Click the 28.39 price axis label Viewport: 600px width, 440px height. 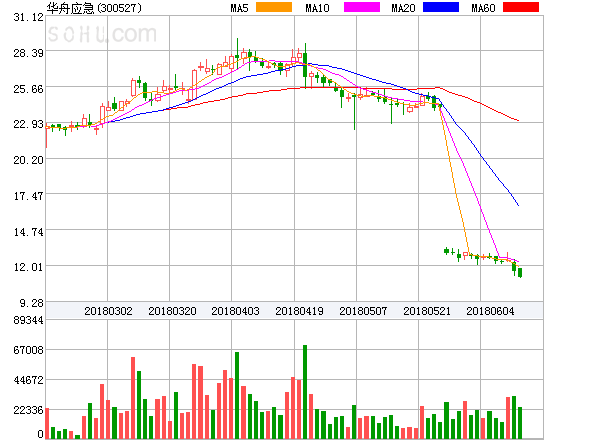[x=29, y=53]
